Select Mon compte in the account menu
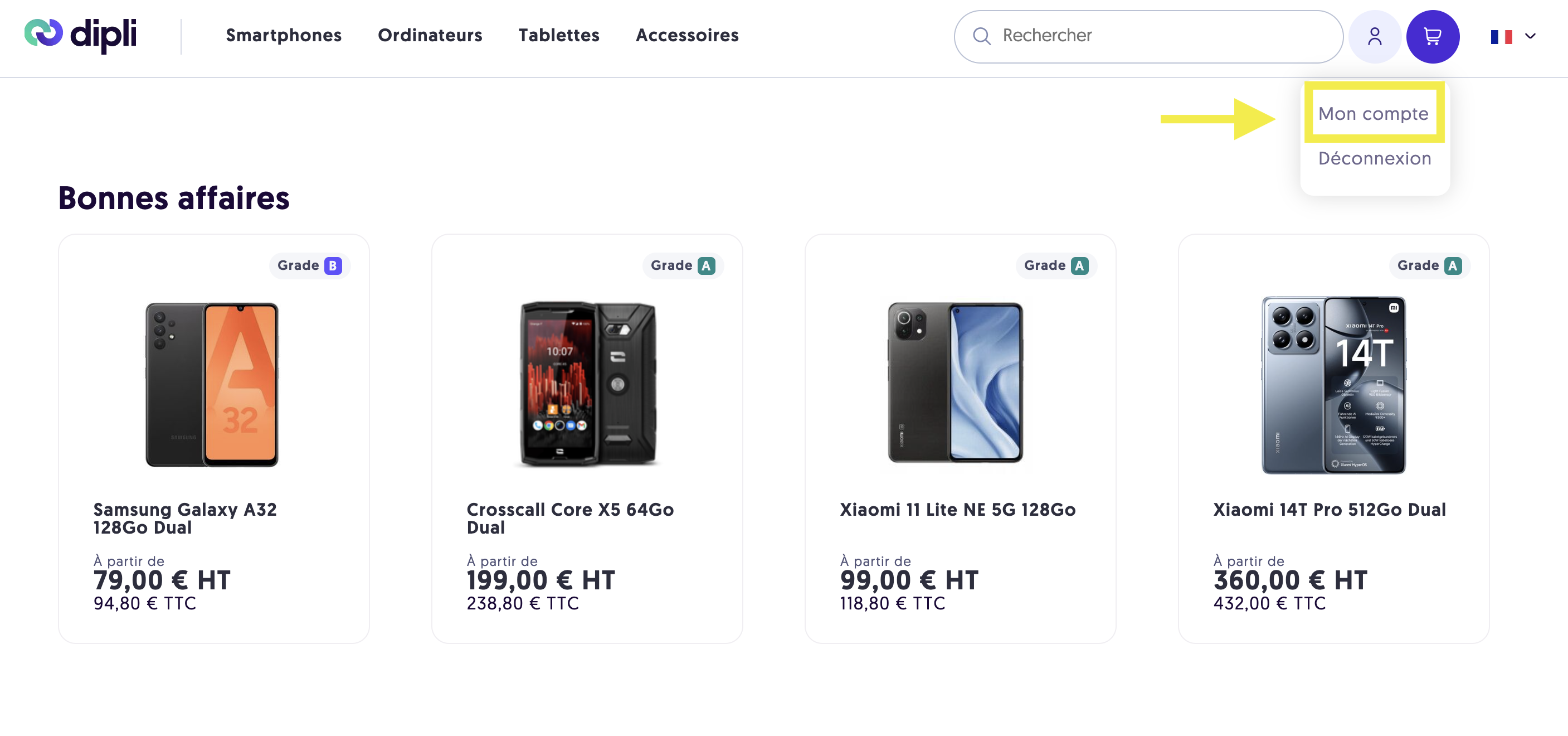The width and height of the screenshot is (1568, 736). click(1372, 113)
